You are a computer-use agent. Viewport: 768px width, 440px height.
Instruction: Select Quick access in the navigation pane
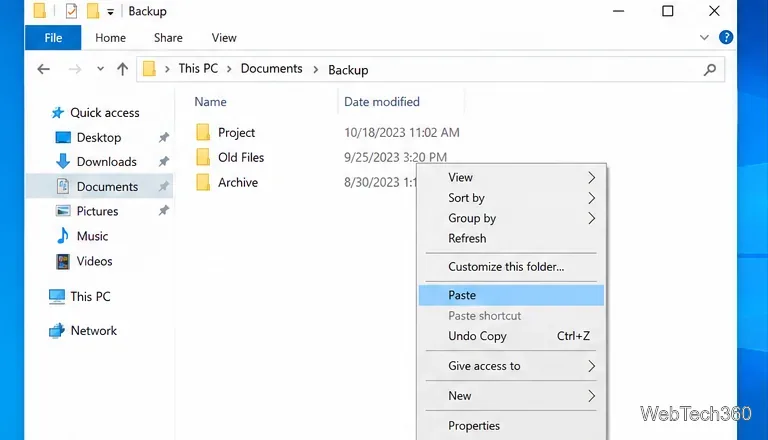(104, 113)
